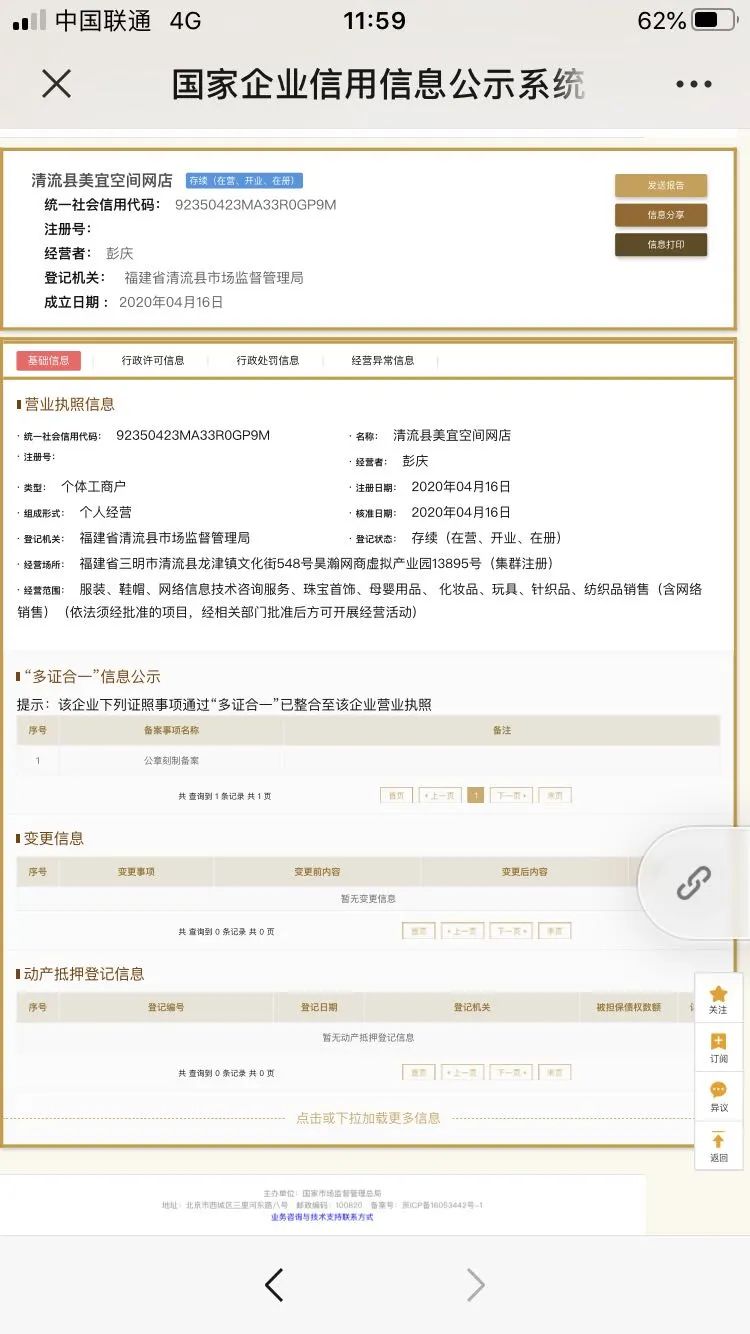Select the 基础信息 tab
The height and width of the screenshot is (1334, 750).
[x=48, y=360]
